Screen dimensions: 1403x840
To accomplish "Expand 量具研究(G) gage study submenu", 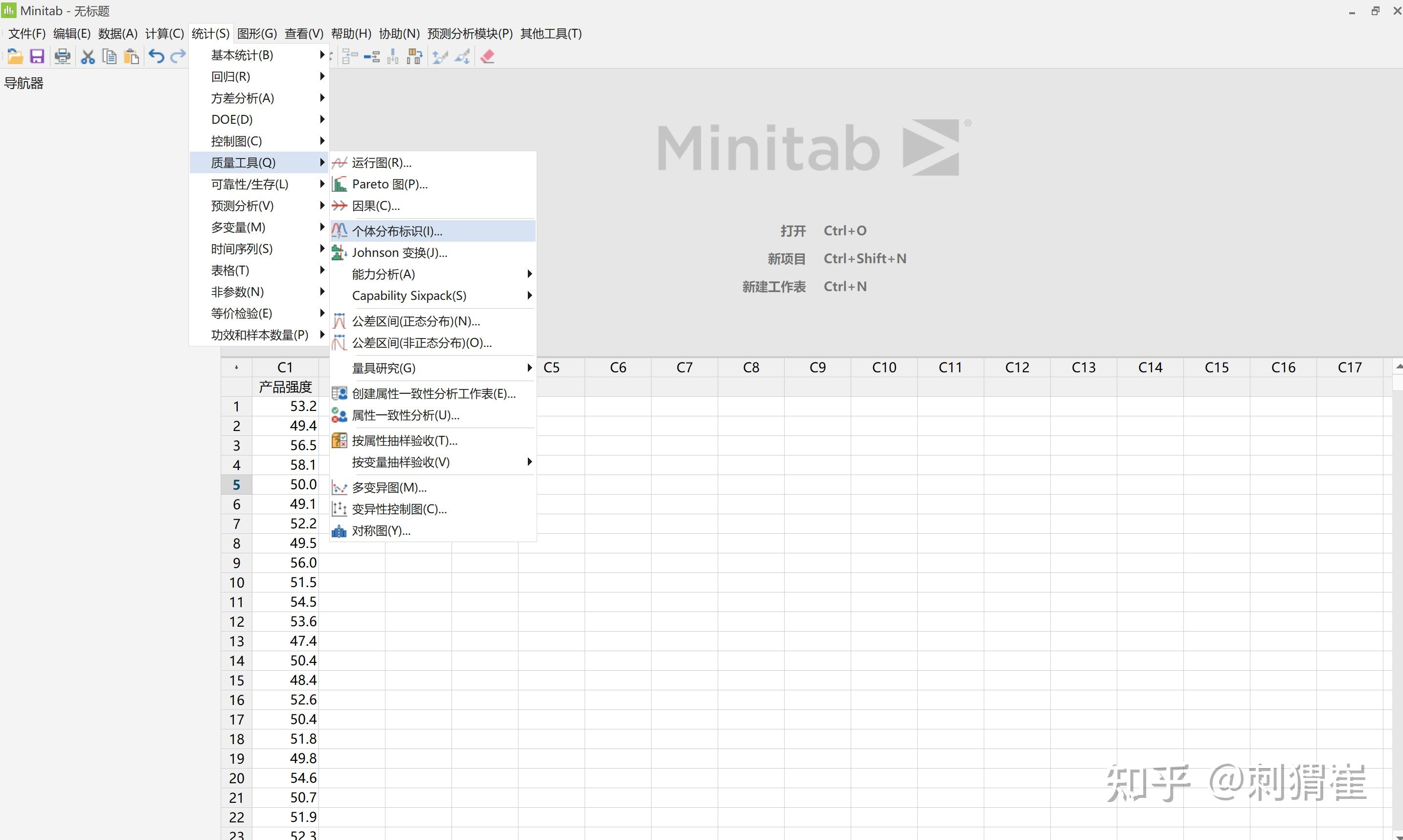I will point(433,368).
